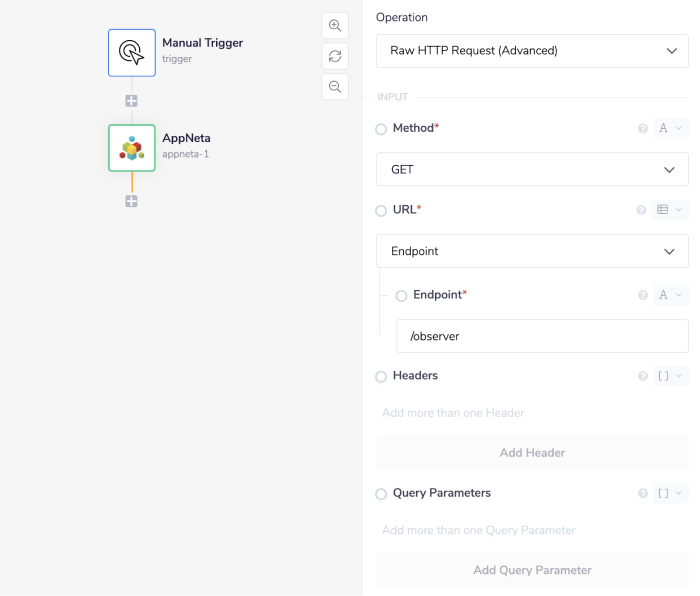
Task: Open help for the Headers field
Action: [x=642, y=376]
